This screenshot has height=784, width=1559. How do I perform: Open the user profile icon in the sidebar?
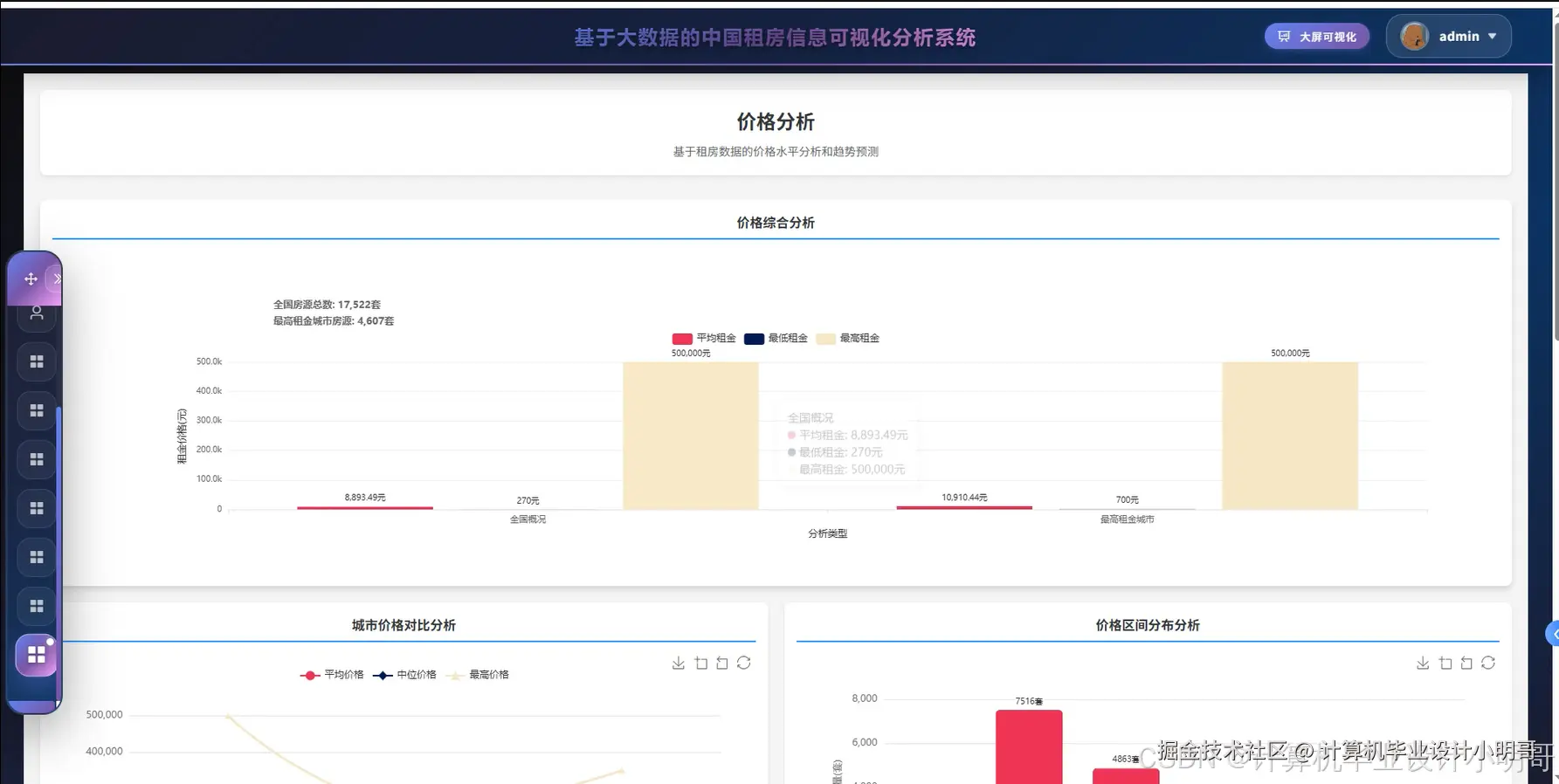[37, 313]
